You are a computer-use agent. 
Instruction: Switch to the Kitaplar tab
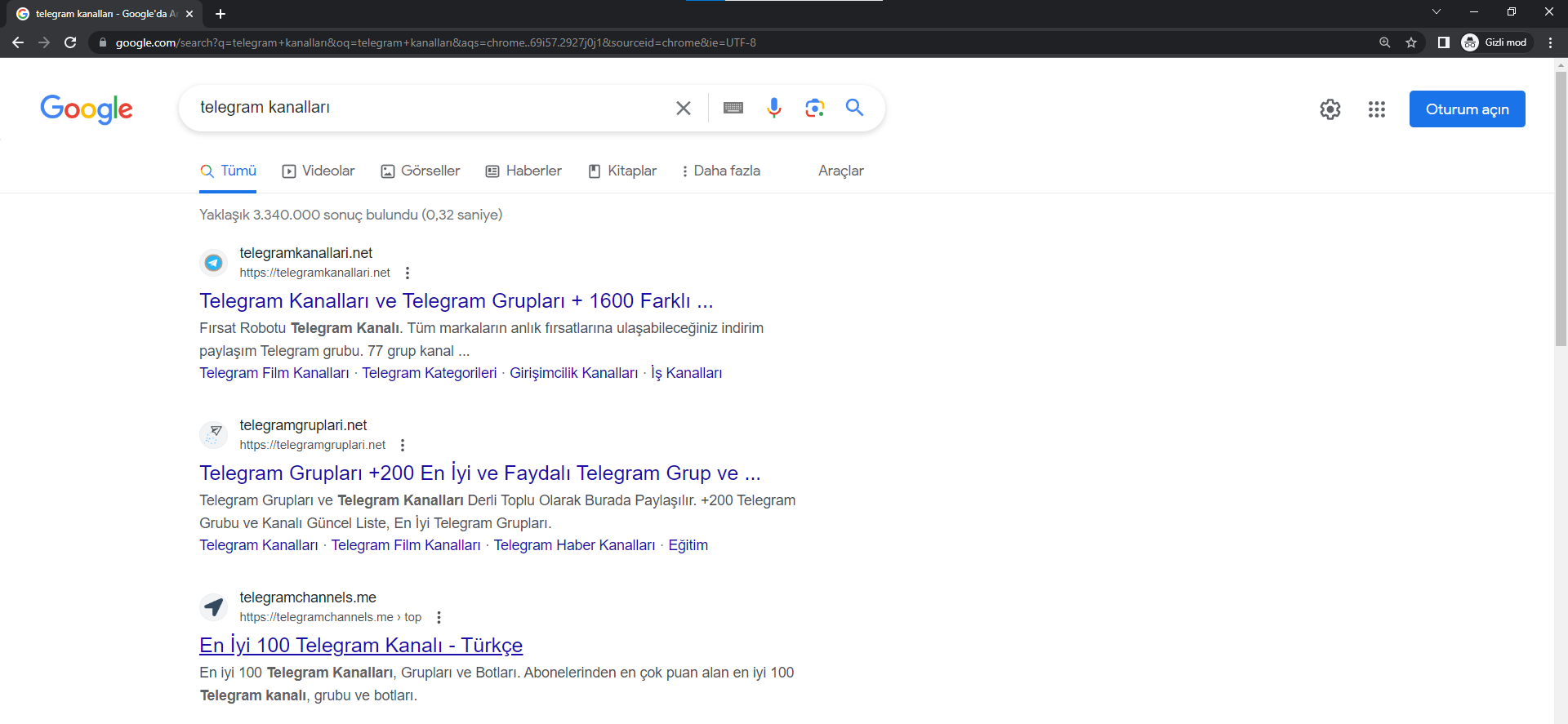(x=622, y=171)
